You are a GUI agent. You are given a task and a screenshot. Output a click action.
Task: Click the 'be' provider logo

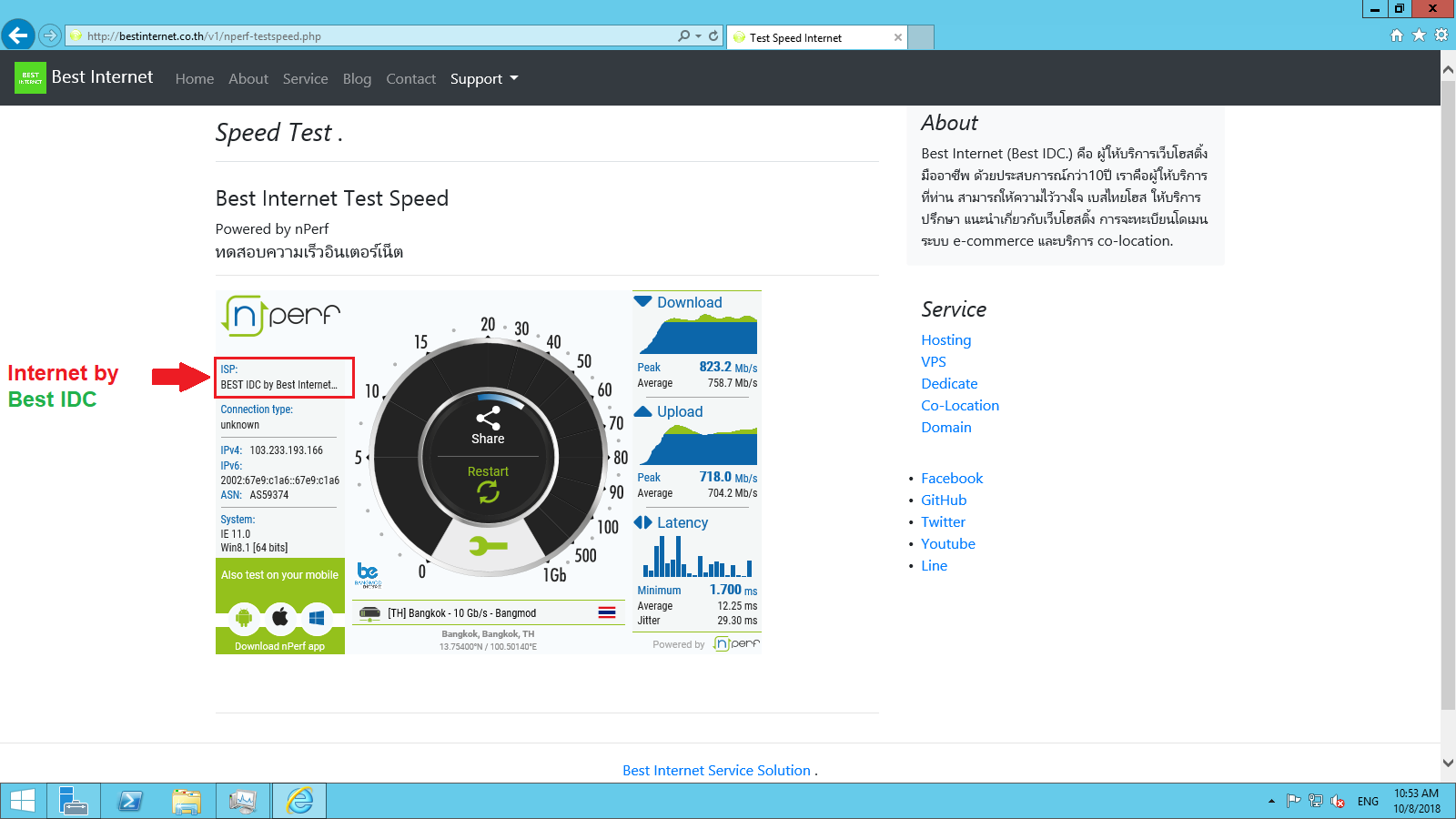tap(368, 575)
